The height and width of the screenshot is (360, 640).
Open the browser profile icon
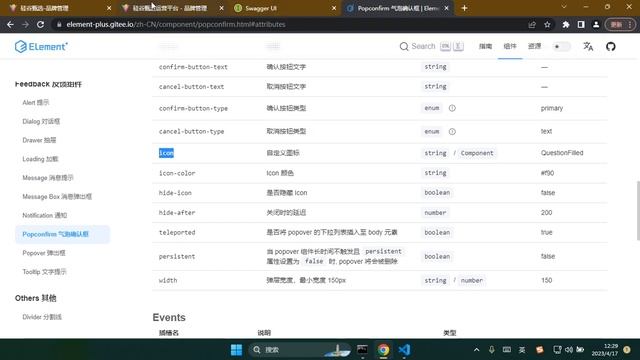pyautogui.click(x=596, y=24)
